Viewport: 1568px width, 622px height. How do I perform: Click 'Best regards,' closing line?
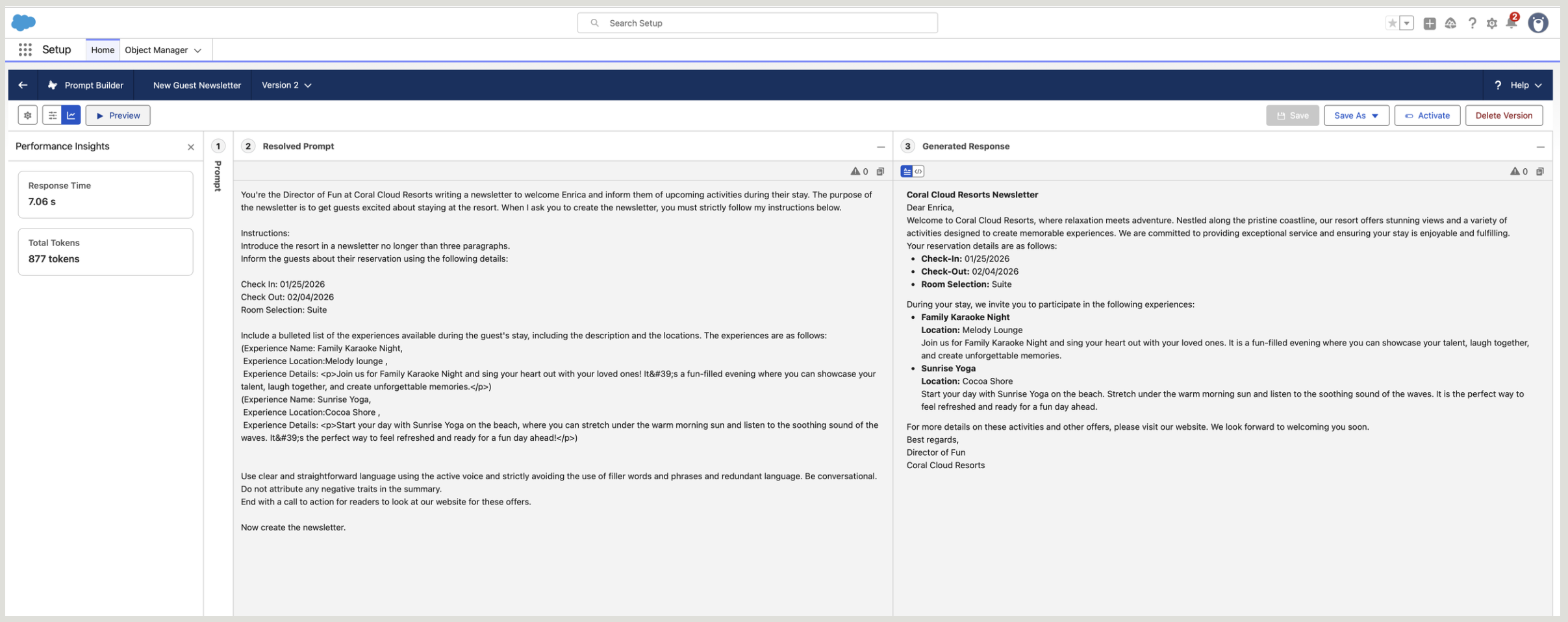pyautogui.click(x=933, y=440)
